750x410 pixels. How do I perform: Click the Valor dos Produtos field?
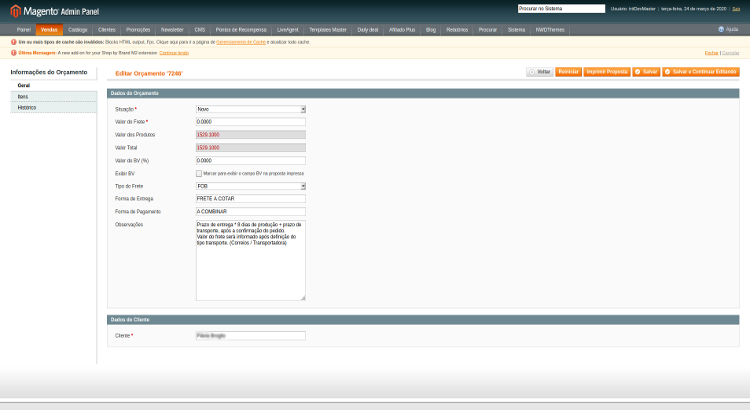(251, 135)
